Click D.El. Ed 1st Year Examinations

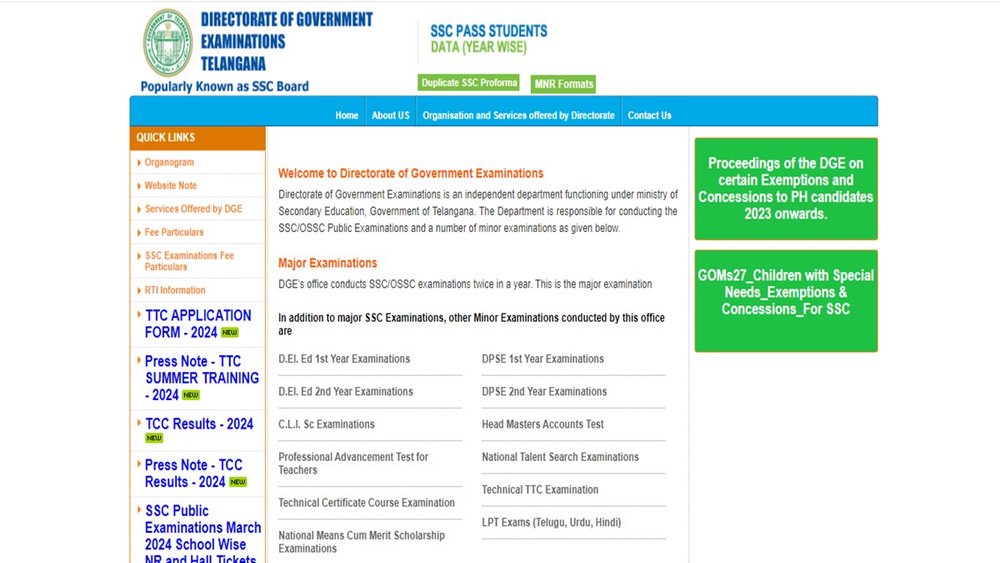pos(344,359)
